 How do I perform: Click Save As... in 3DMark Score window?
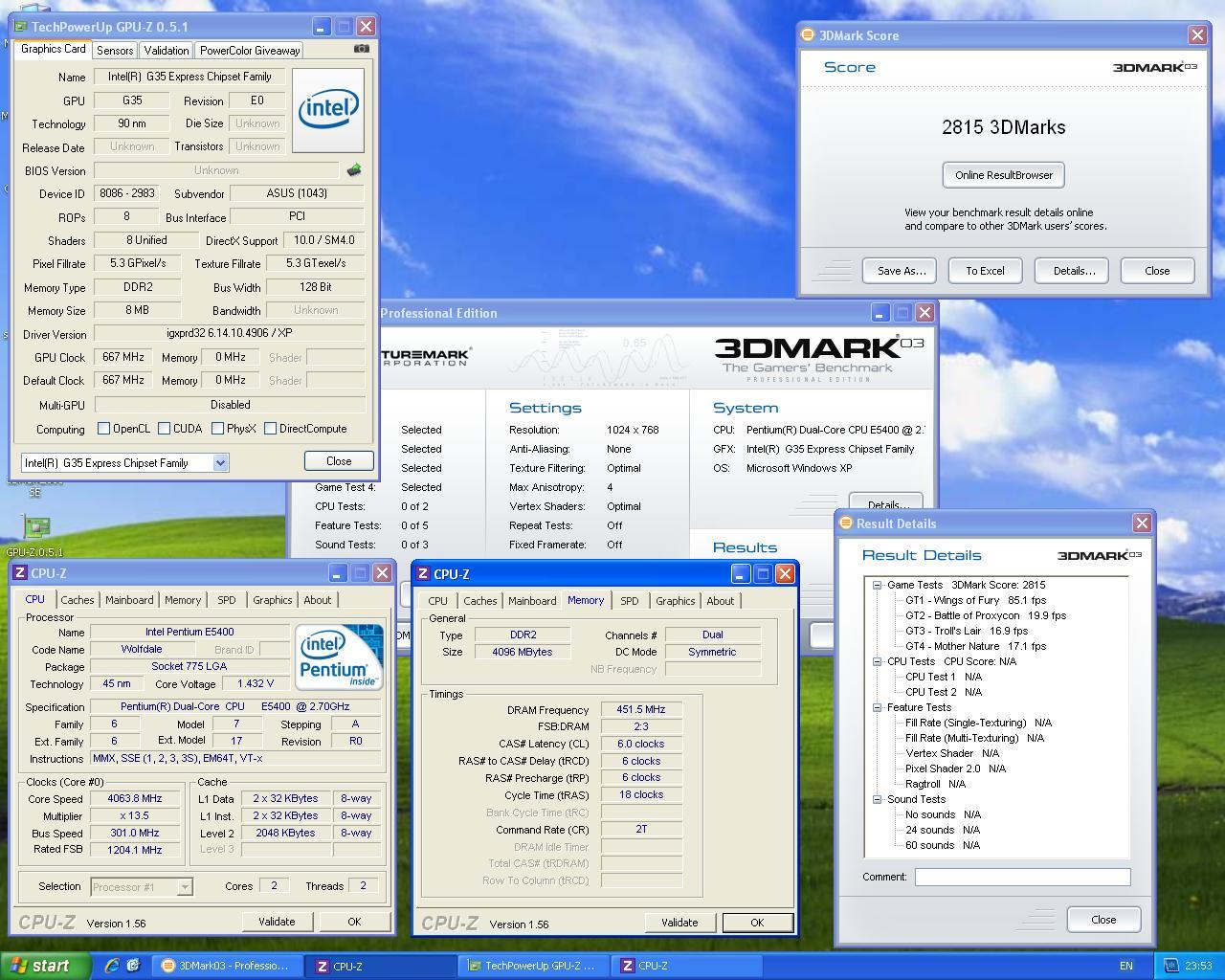[x=902, y=271]
